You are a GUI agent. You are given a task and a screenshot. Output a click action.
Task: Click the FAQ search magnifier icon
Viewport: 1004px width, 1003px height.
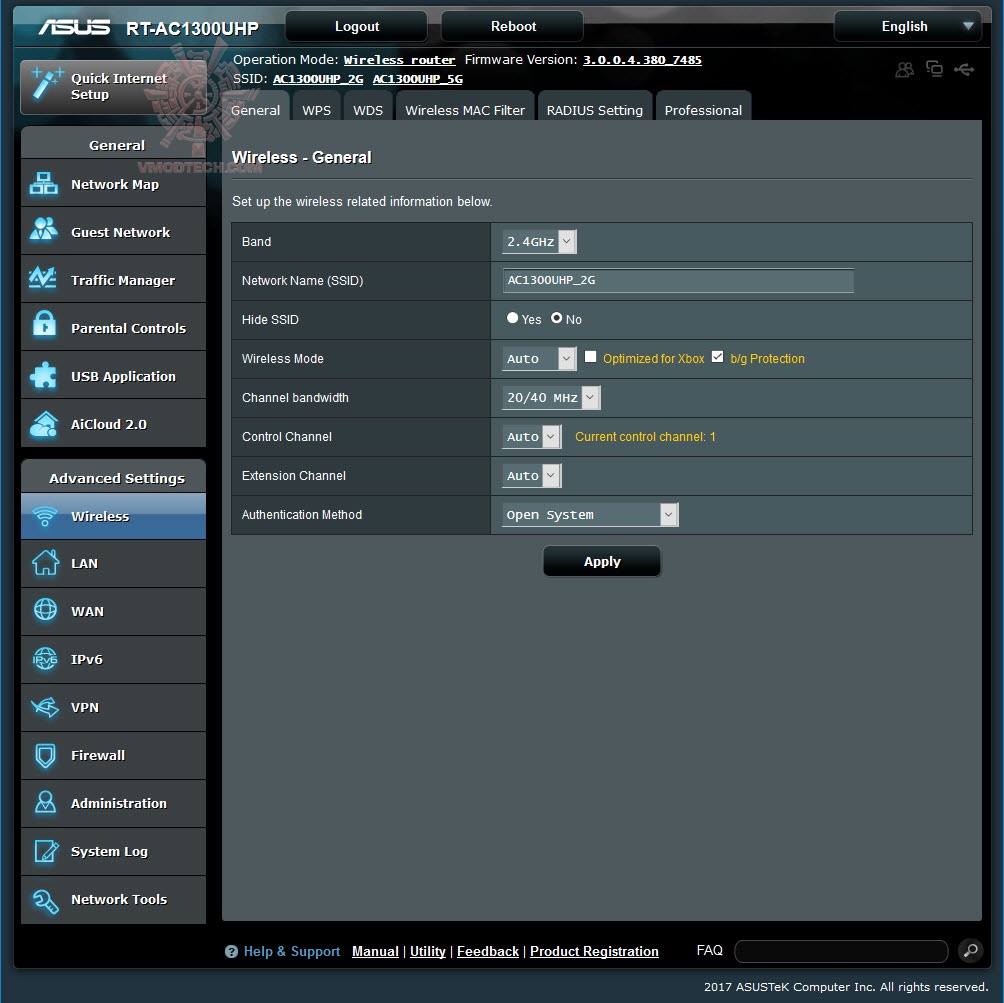(971, 950)
